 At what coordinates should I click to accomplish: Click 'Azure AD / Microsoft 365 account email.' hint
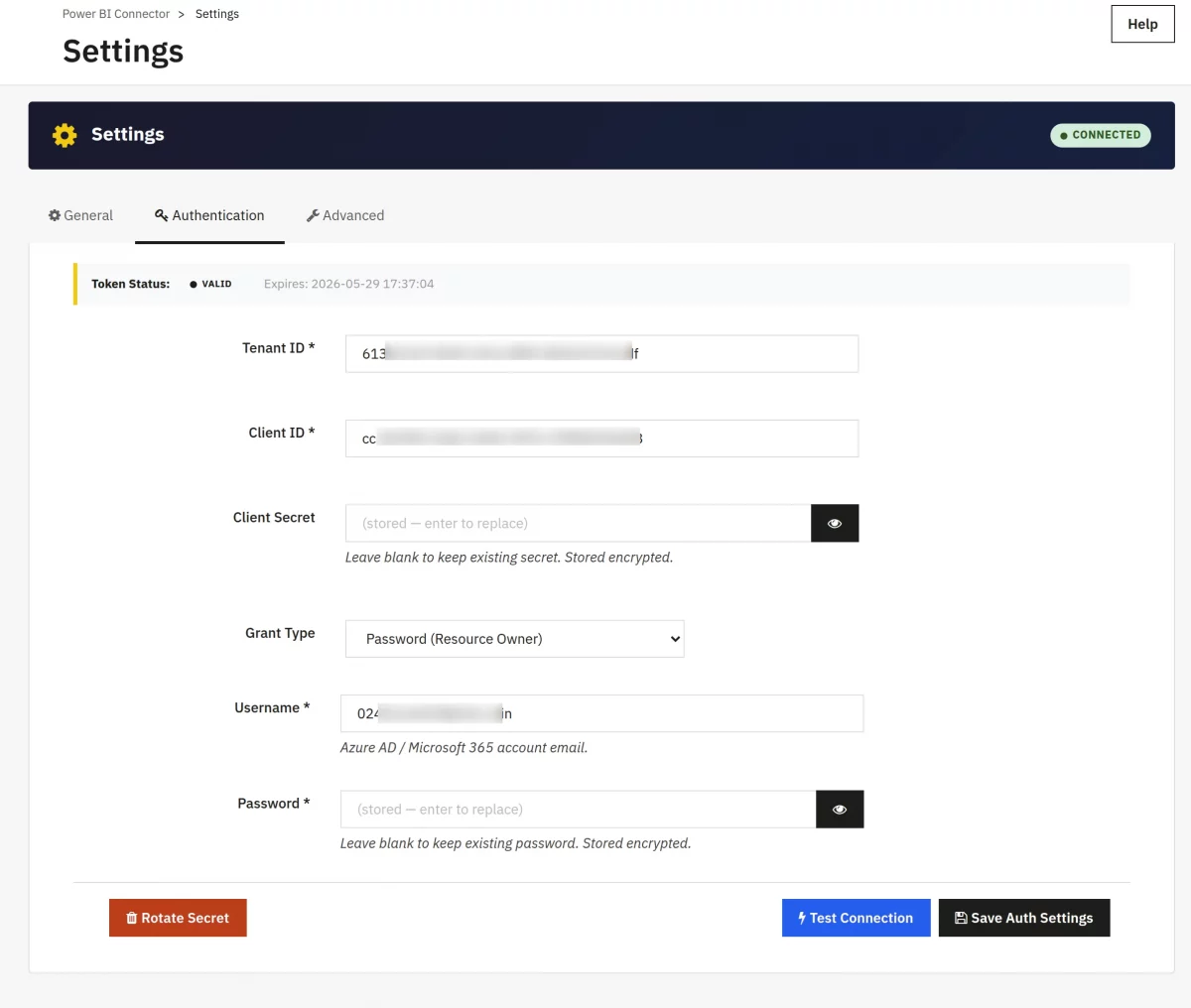pos(463,748)
